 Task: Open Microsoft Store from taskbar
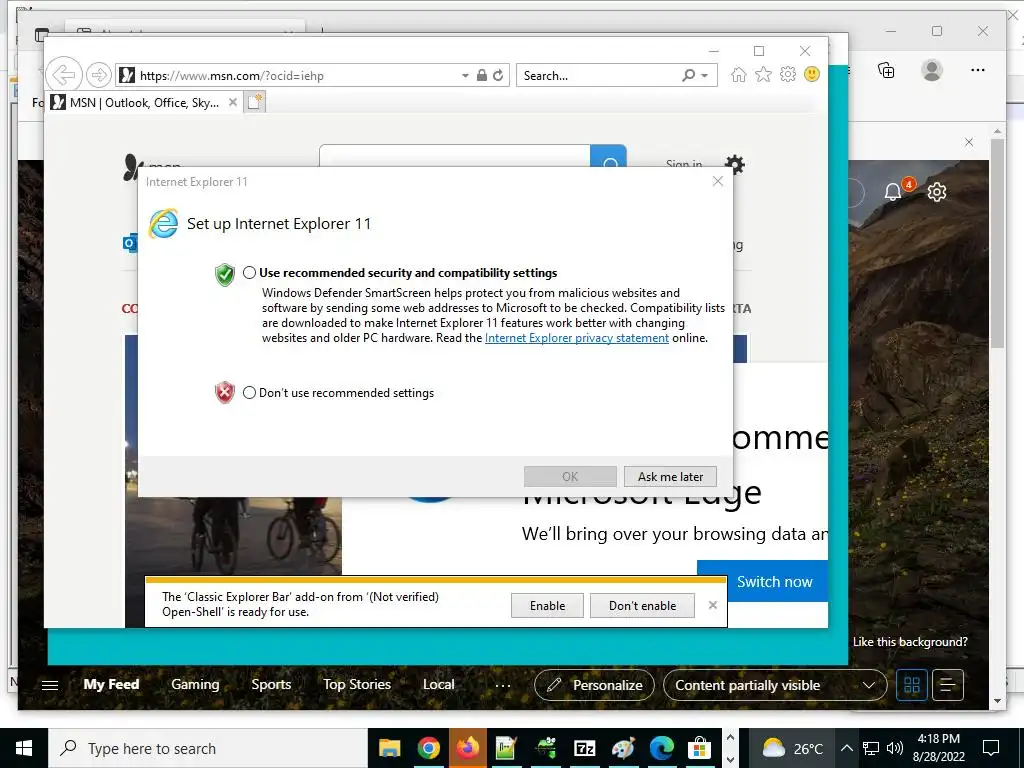[x=699, y=748]
